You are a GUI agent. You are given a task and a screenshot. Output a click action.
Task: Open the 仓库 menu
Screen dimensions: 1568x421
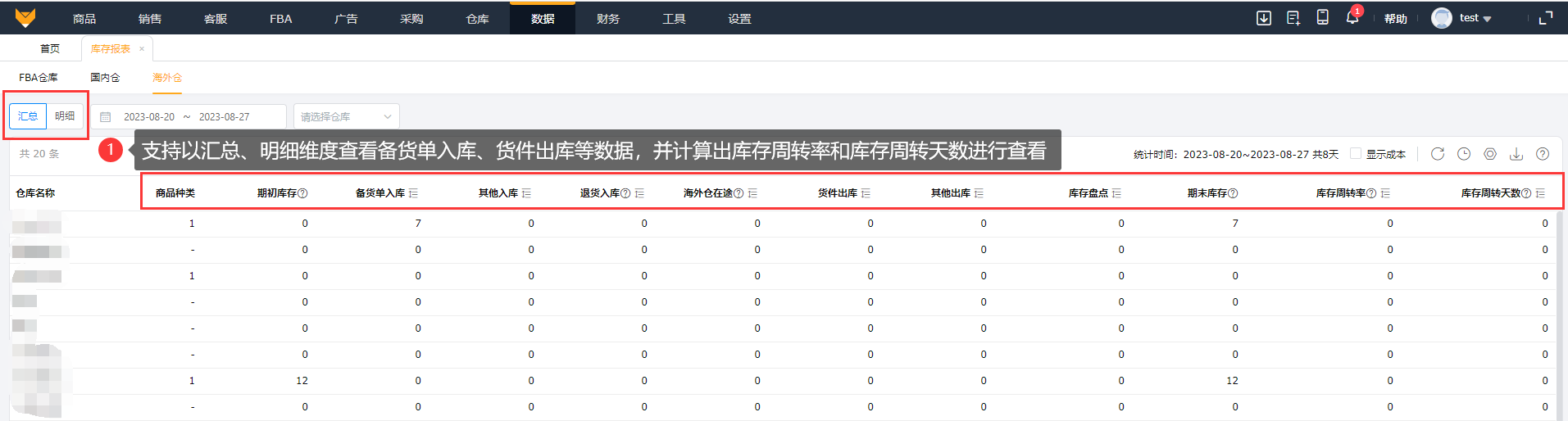pos(477,18)
